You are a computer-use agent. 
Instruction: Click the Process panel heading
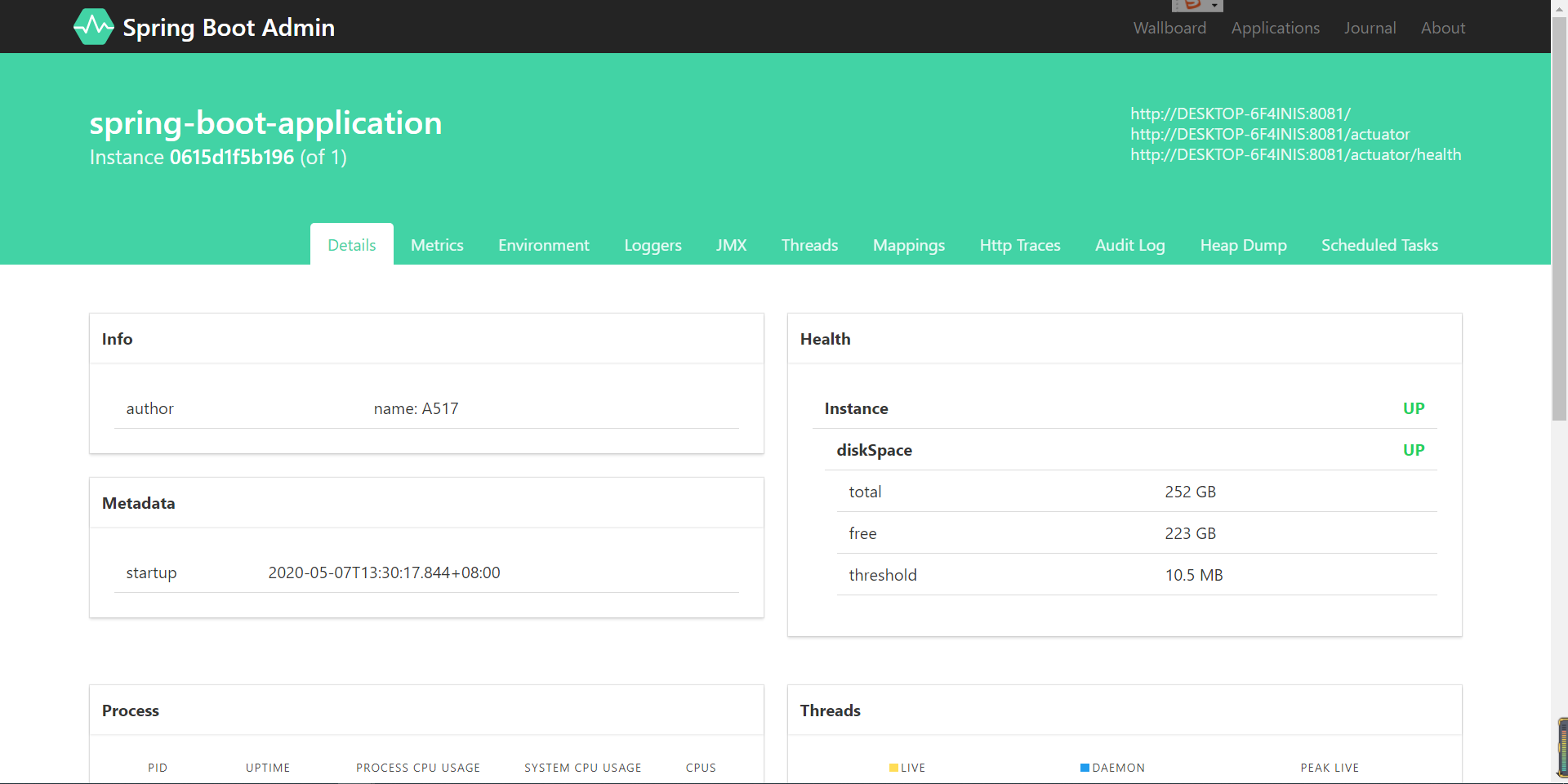(130, 710)
